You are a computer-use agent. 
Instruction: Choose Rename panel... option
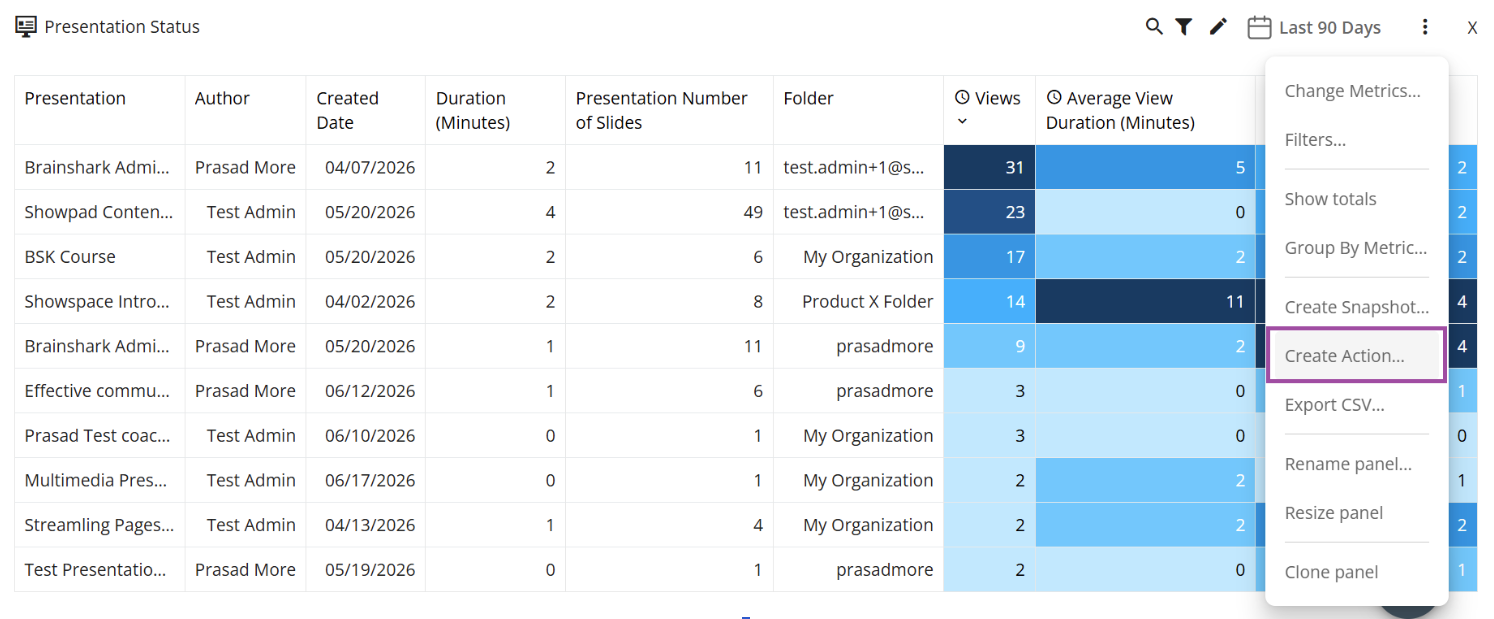1348,464
